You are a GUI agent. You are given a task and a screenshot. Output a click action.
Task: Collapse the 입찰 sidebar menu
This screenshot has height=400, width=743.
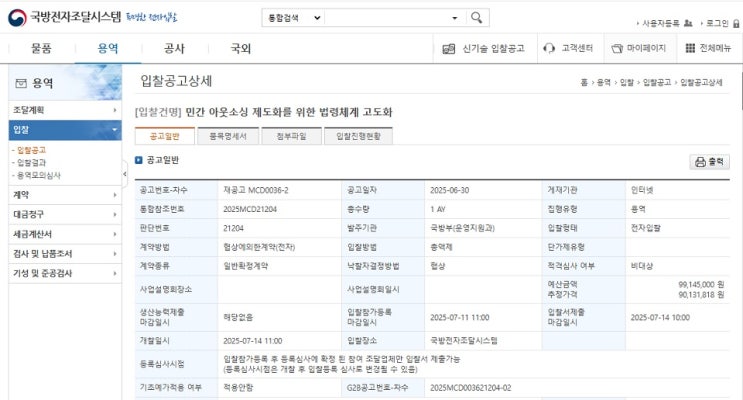(x=65, y=130)
